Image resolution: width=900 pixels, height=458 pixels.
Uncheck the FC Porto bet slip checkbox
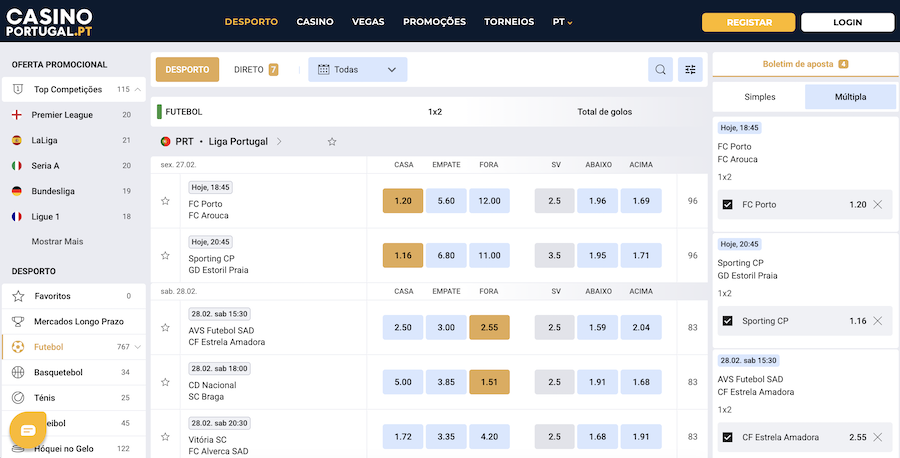(x=728, y=204)
